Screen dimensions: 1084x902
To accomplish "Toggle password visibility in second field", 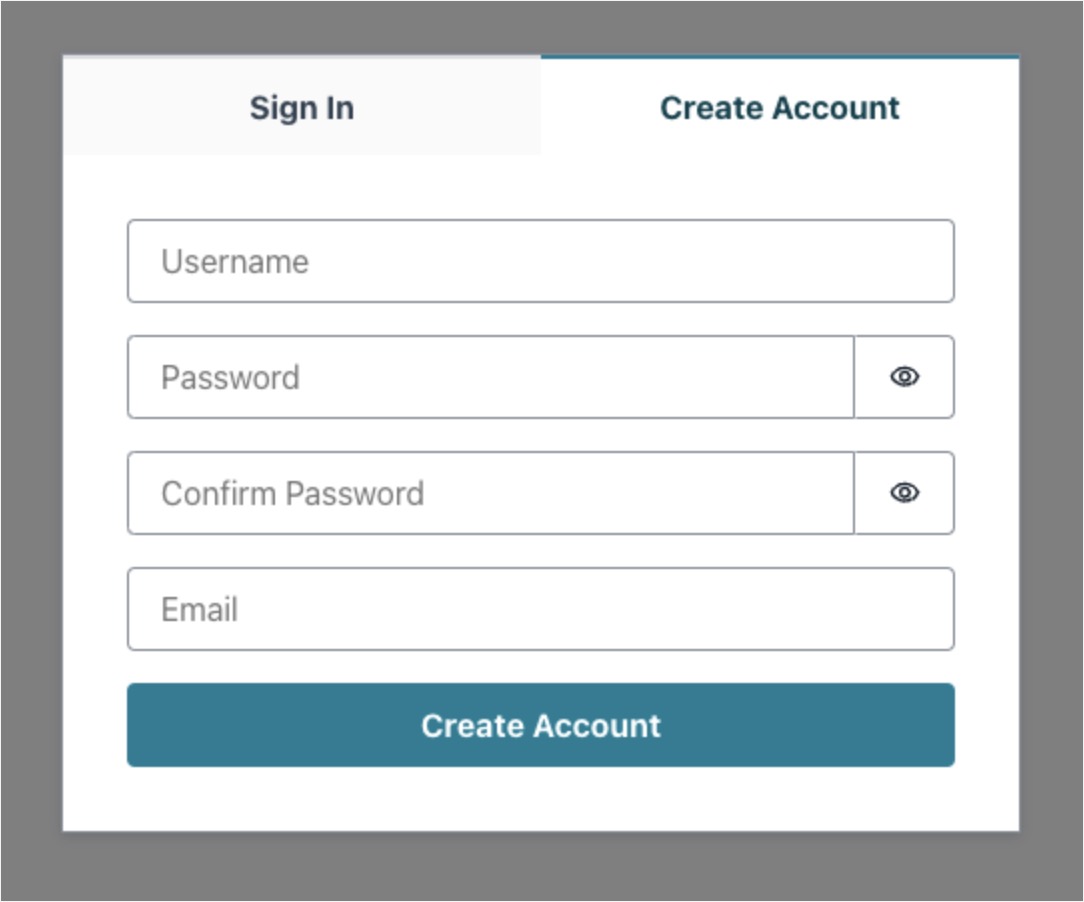I will click(x=904, y=377).
